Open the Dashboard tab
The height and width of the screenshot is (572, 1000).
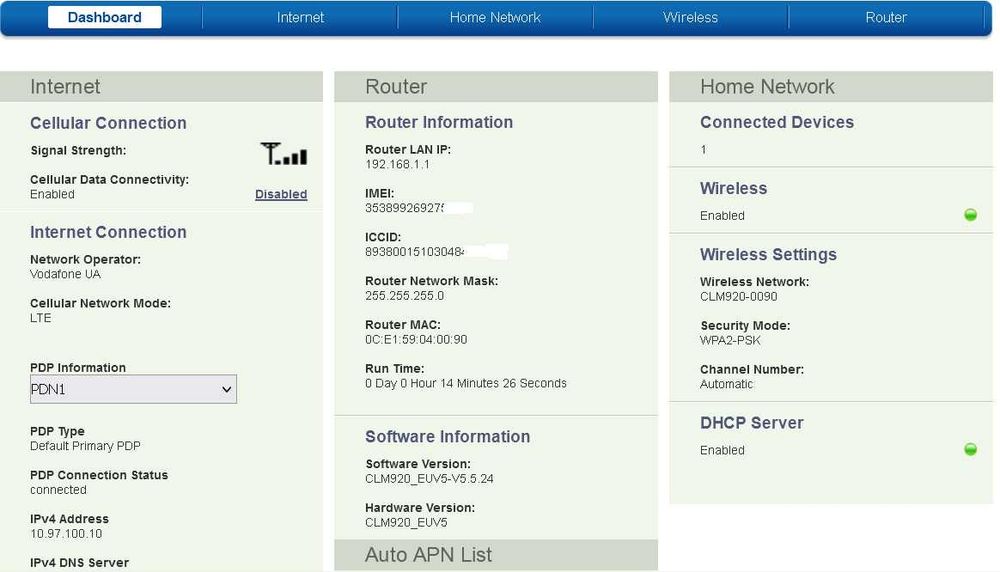pos(105,17)
